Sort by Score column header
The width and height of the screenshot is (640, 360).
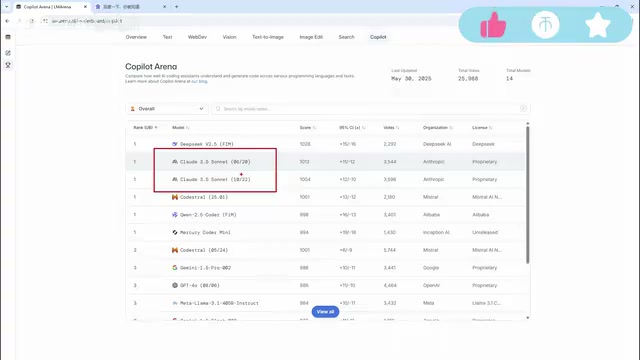pyautogui.click(x=308, y=128)
